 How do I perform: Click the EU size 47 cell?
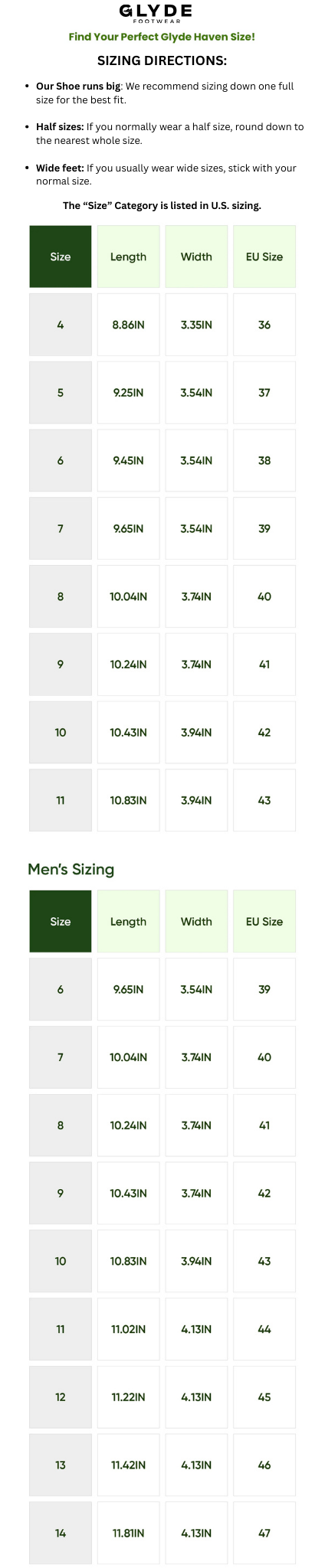pyautogui.click(x=264, y=1534)
